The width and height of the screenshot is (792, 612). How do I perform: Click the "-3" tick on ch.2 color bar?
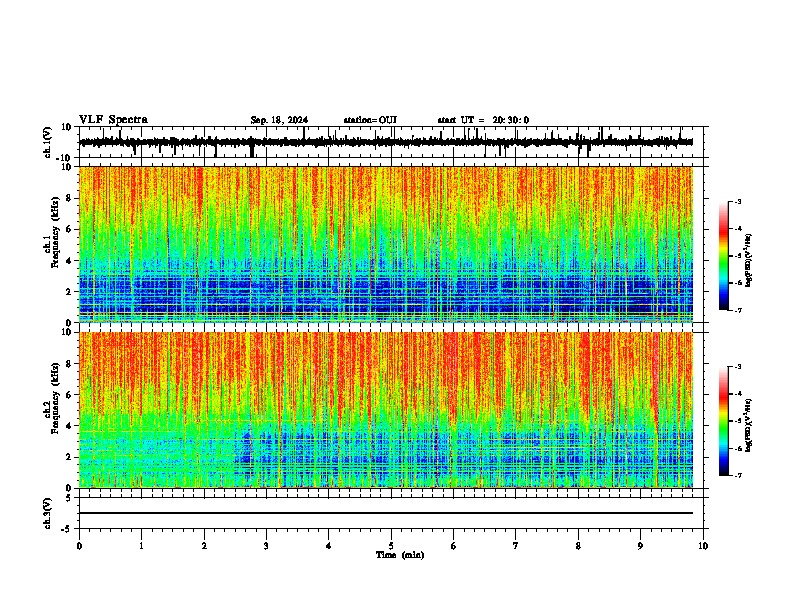pyautogui.click(x=738, y=367)
